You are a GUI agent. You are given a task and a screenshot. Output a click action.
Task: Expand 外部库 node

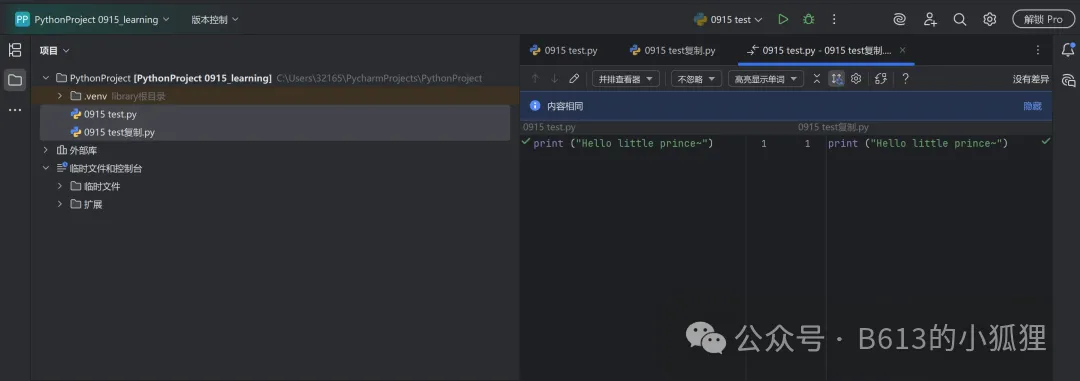(x=45, y=150)
